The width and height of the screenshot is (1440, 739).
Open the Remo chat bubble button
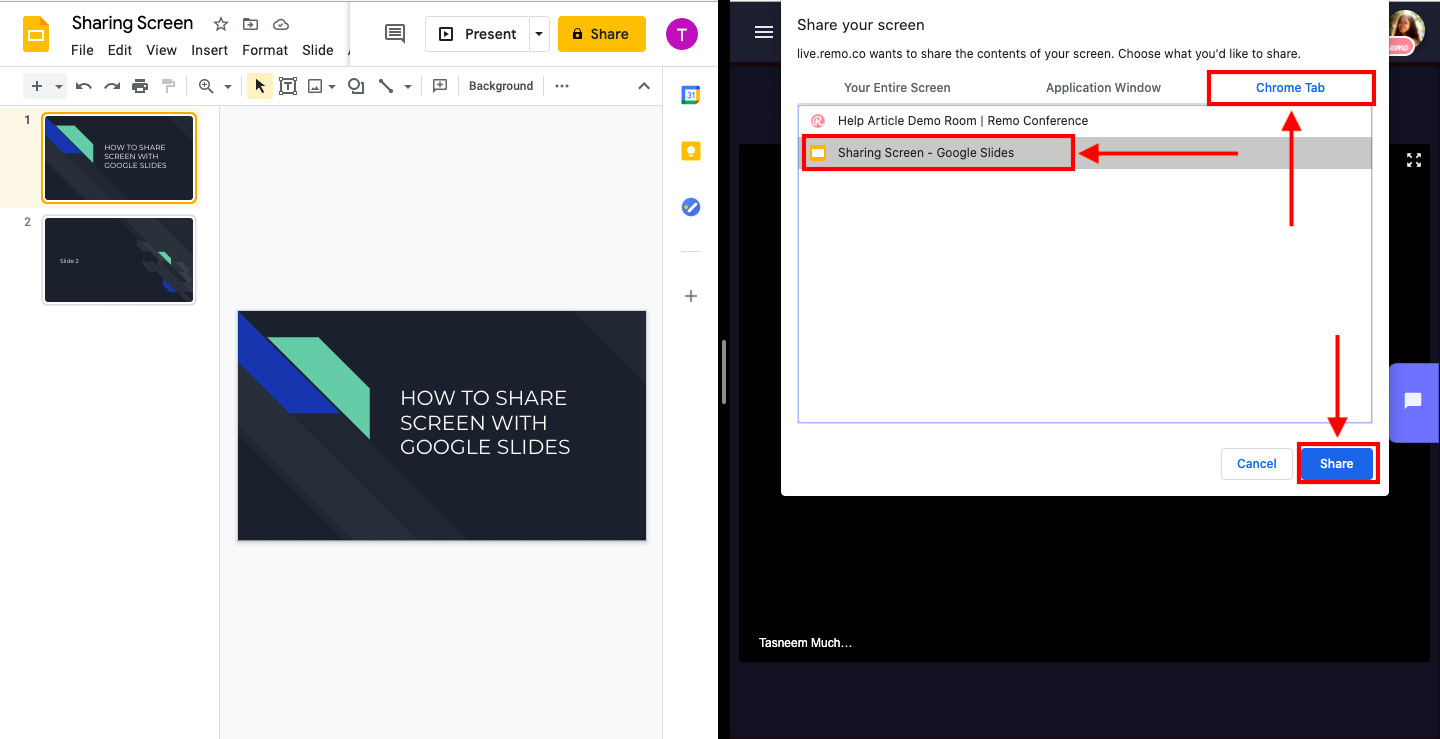click(1413, 401)
